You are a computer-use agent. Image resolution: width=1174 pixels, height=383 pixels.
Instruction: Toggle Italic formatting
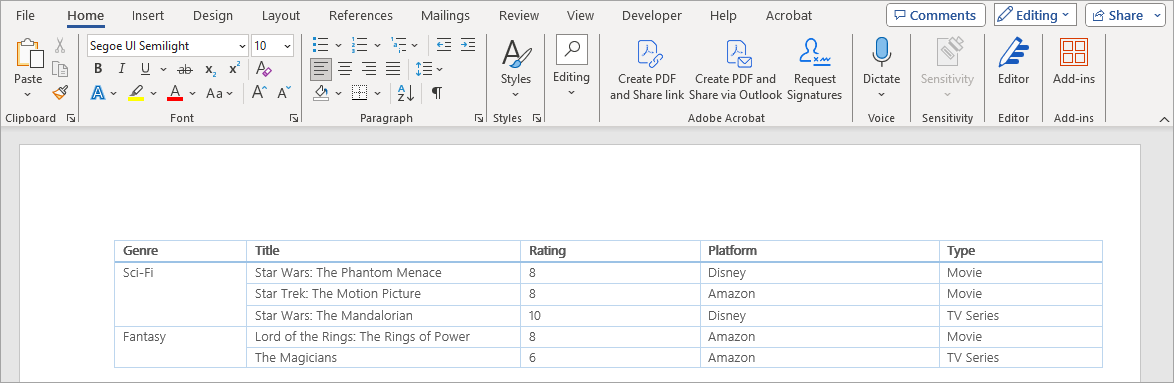[x=121, y=69]
